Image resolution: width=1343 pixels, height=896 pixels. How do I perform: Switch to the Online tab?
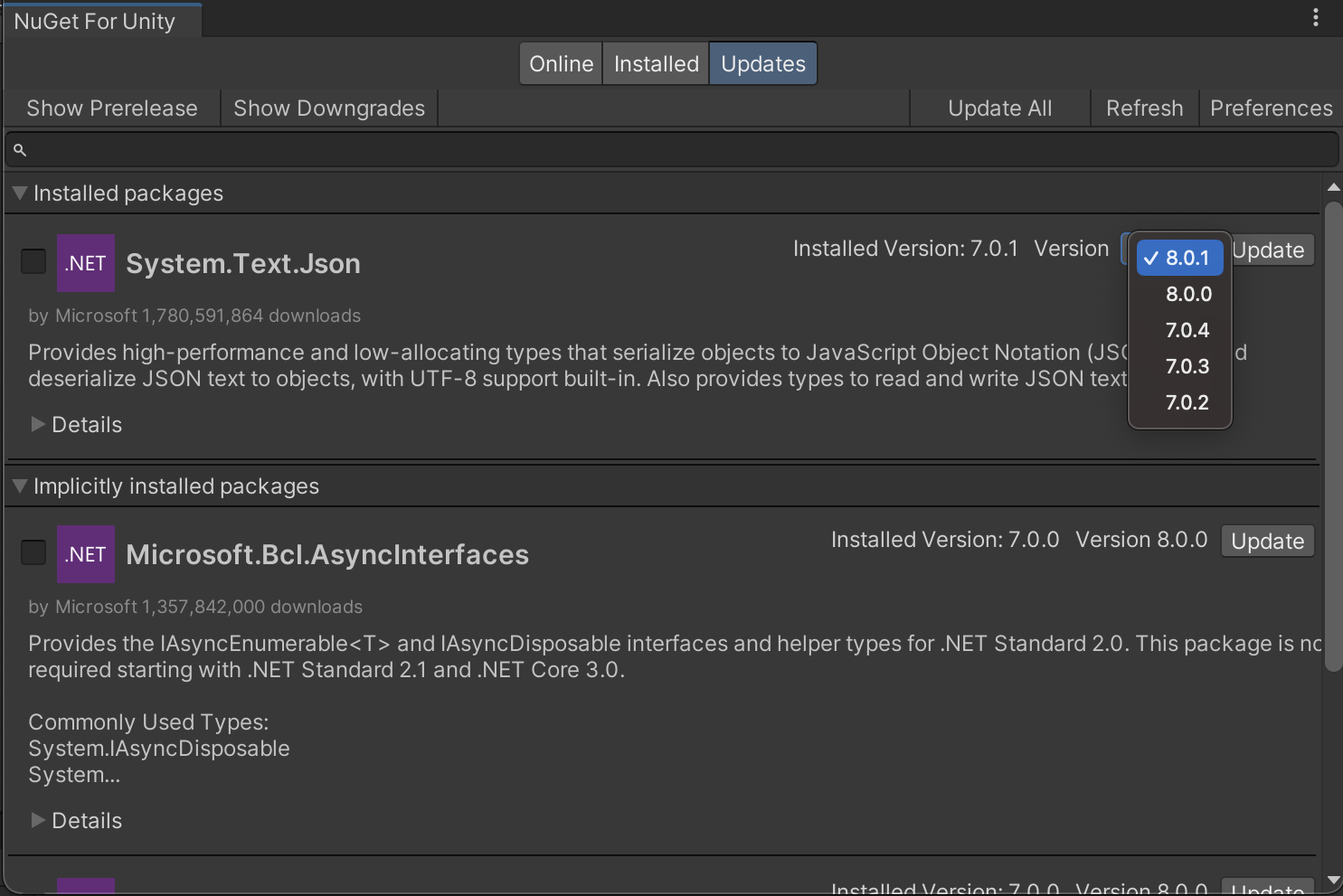pyautogui.click(x=561, y=64)
